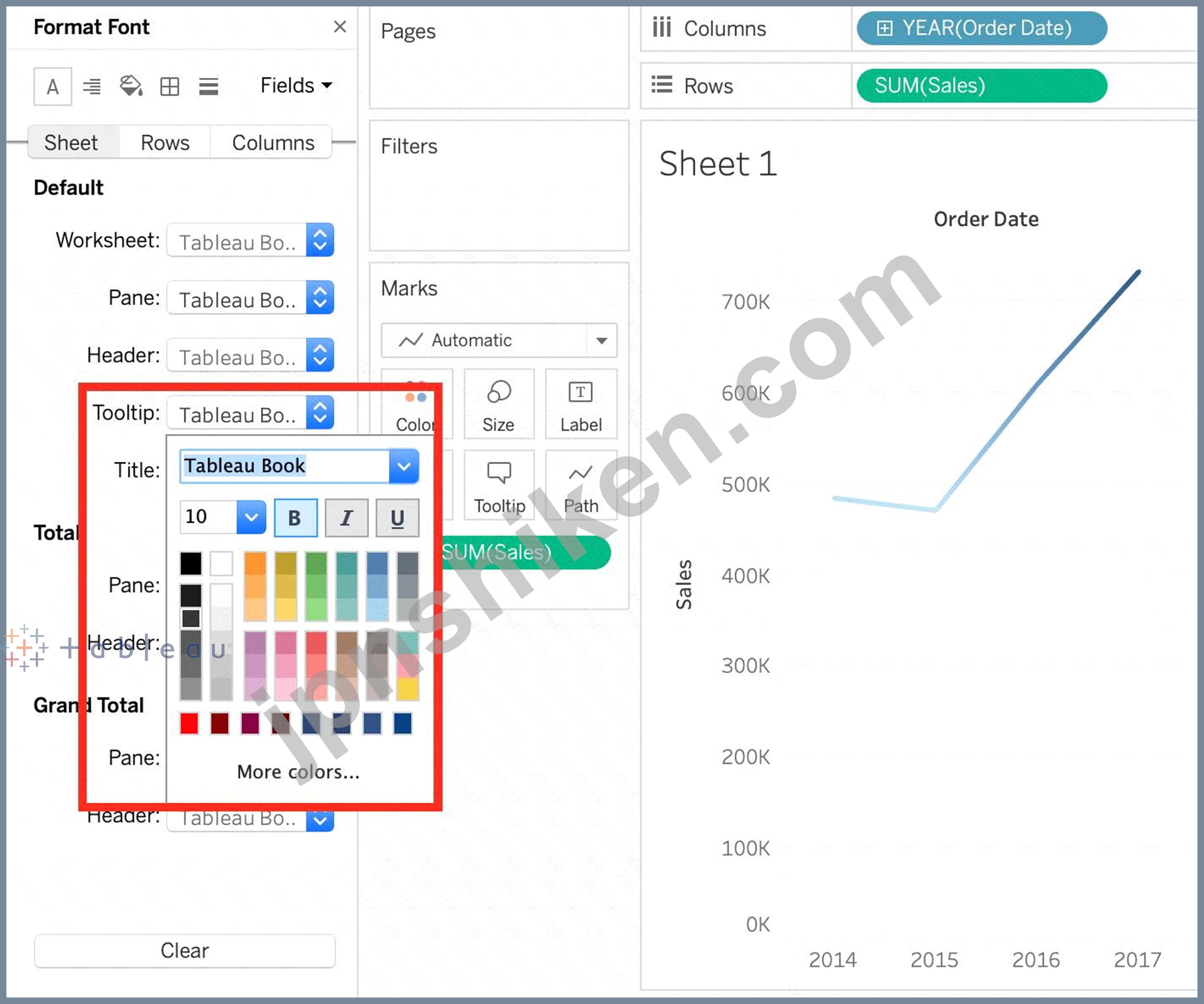Open the default Header font dropdown

click(250, 355)
